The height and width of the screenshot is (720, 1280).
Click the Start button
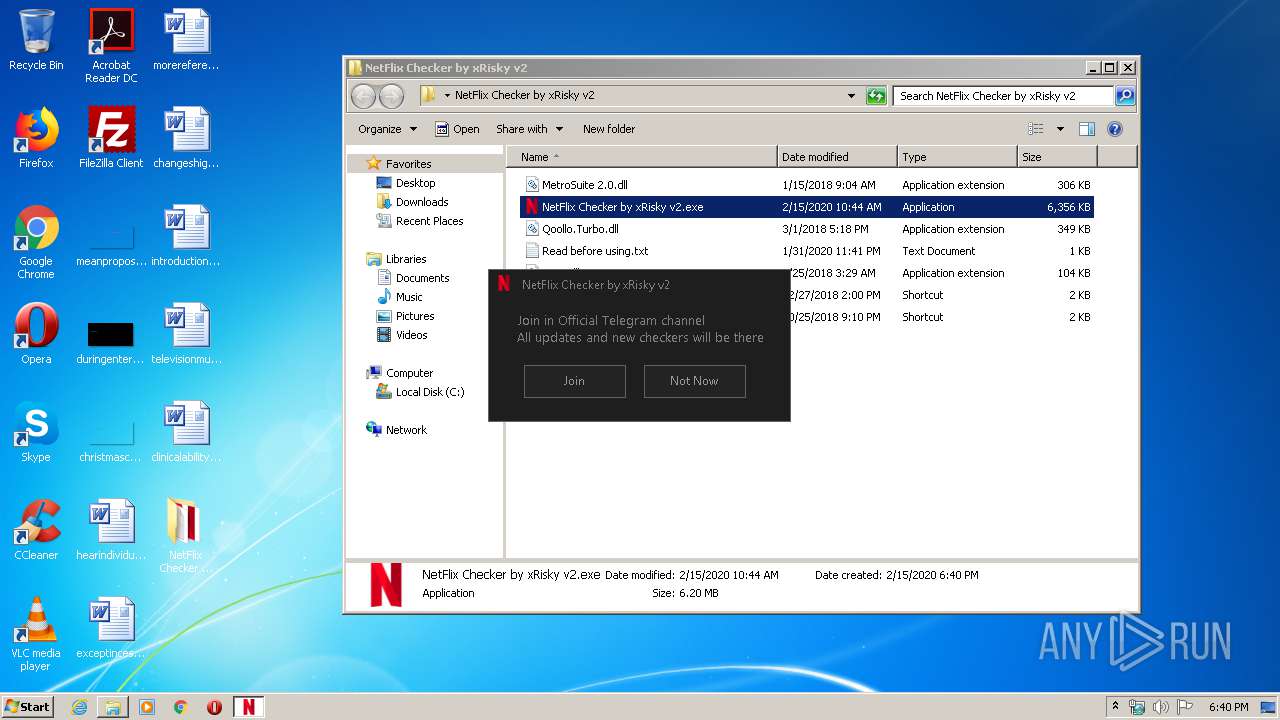coord(28,706)
